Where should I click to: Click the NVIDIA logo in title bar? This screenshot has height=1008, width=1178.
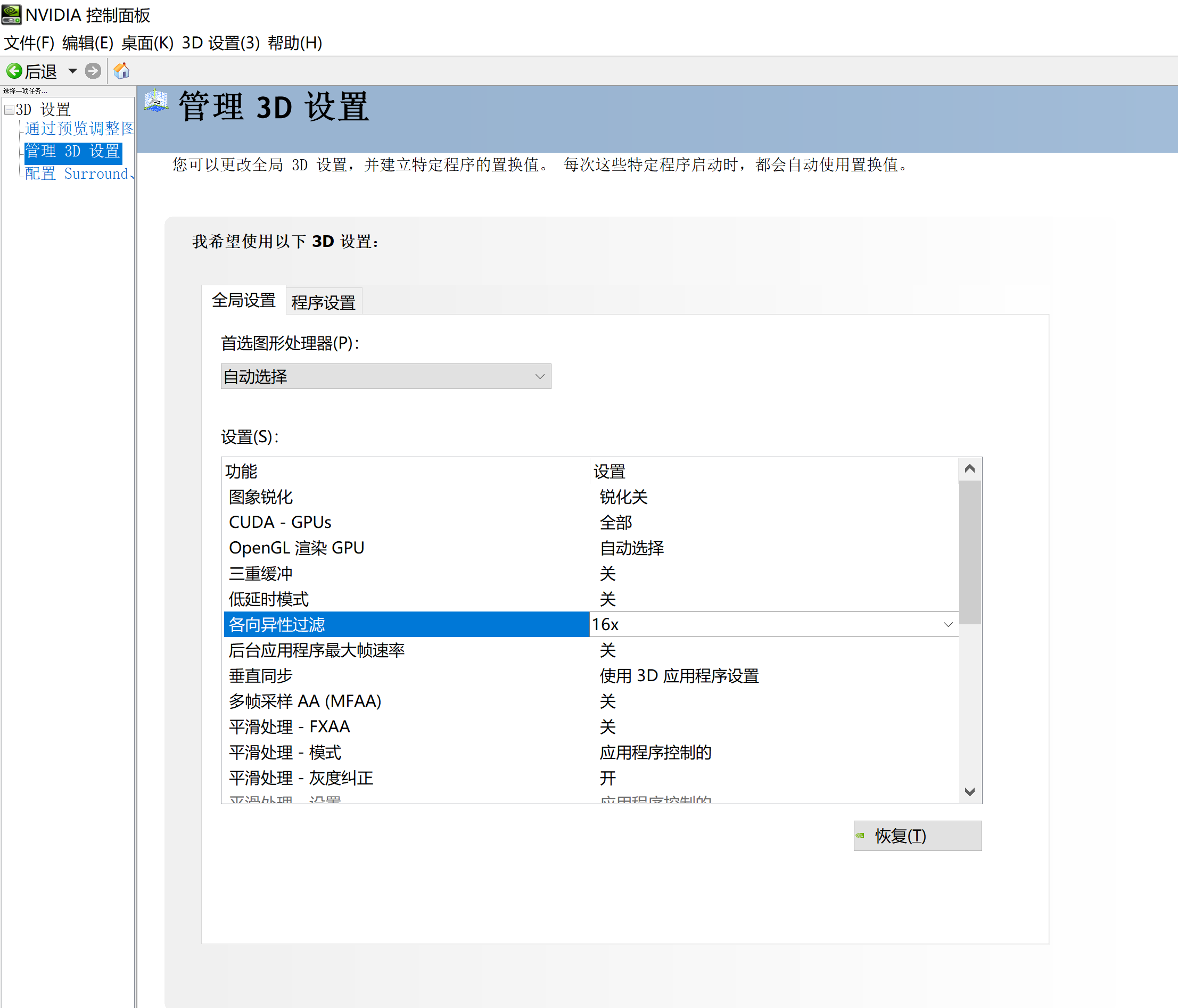click(12, 15)
